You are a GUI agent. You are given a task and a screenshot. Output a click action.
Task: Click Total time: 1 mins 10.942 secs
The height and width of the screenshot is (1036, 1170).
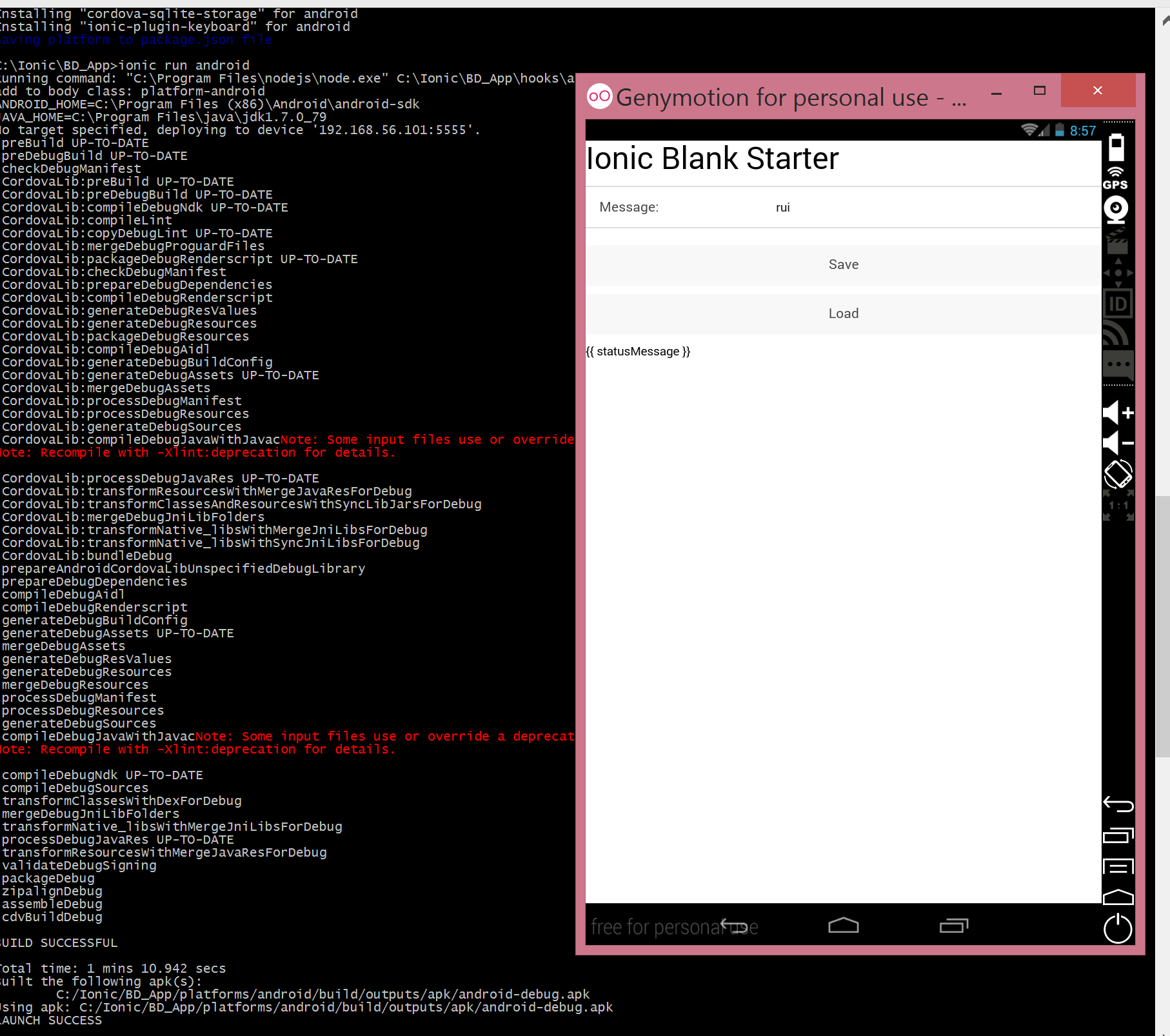pos(113,968)
